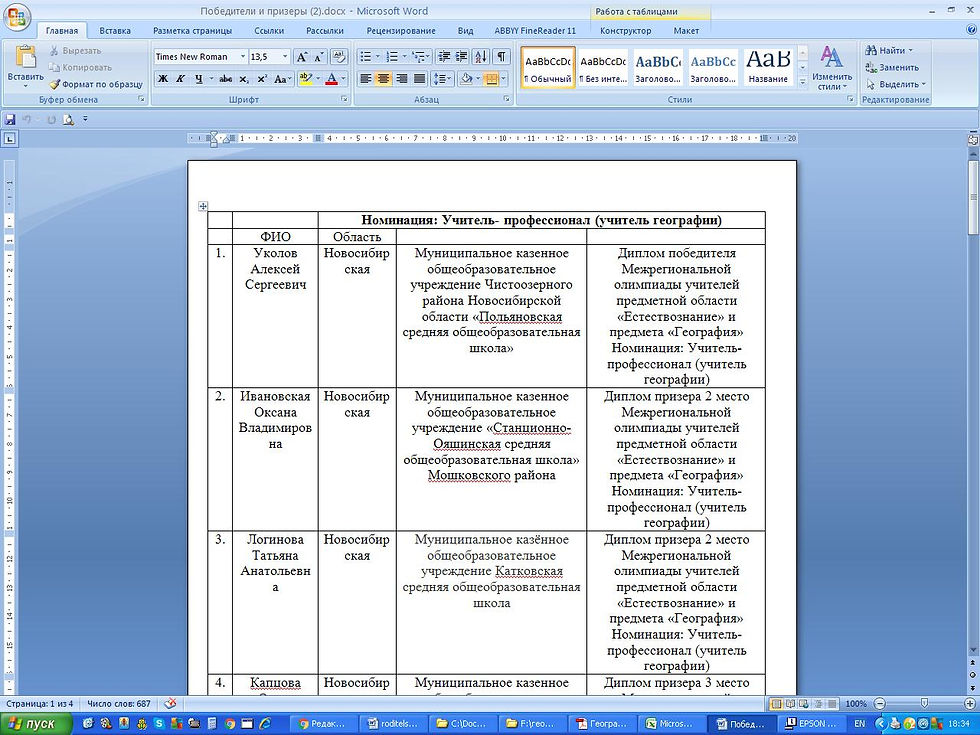The height and width of the screenshot is (735, 980).
Task: Align text right
Action: coord(402,79)
